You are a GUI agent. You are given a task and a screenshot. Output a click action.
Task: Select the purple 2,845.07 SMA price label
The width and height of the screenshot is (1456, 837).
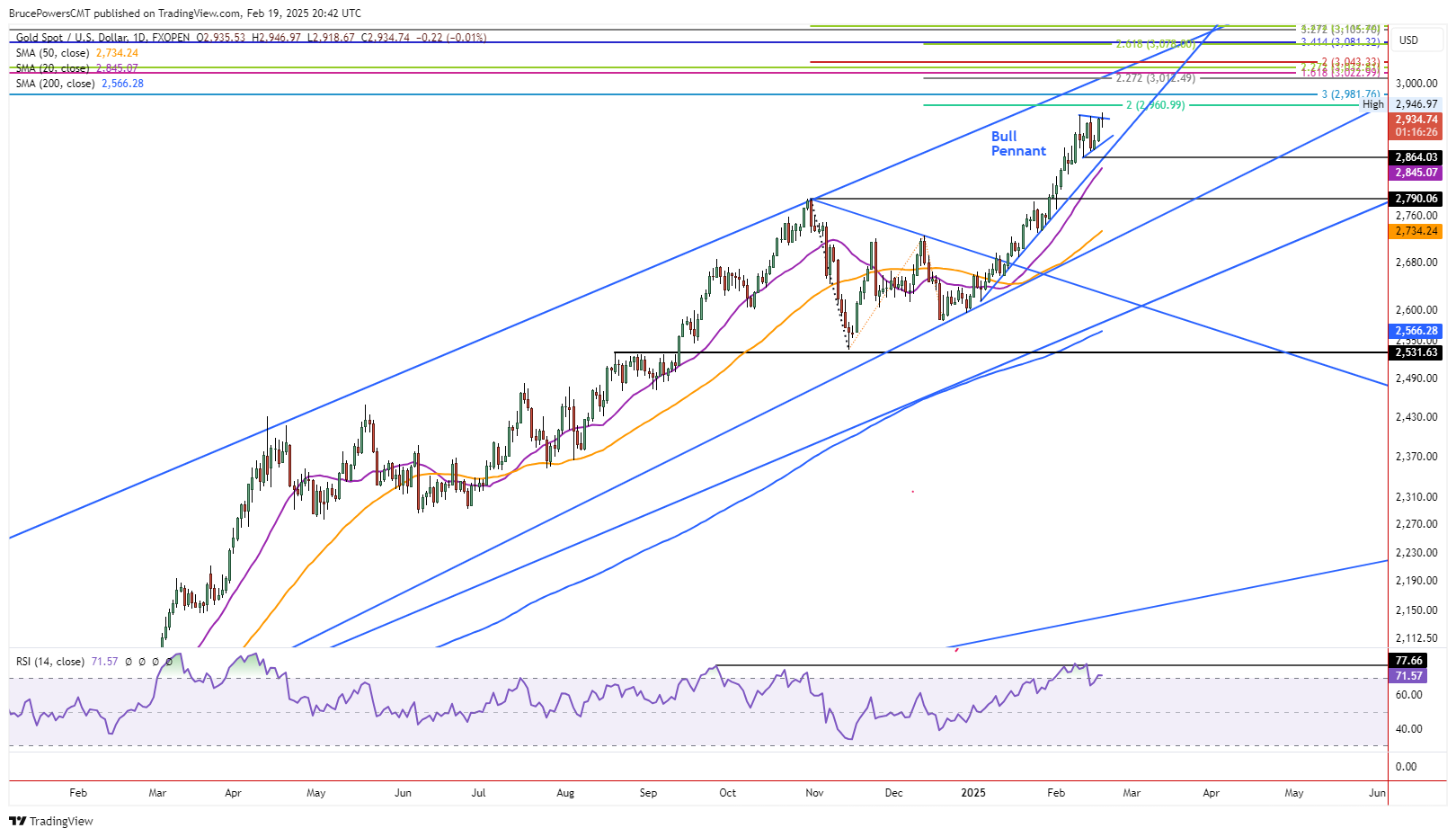pyautogui.click(x=1416, y=173)
